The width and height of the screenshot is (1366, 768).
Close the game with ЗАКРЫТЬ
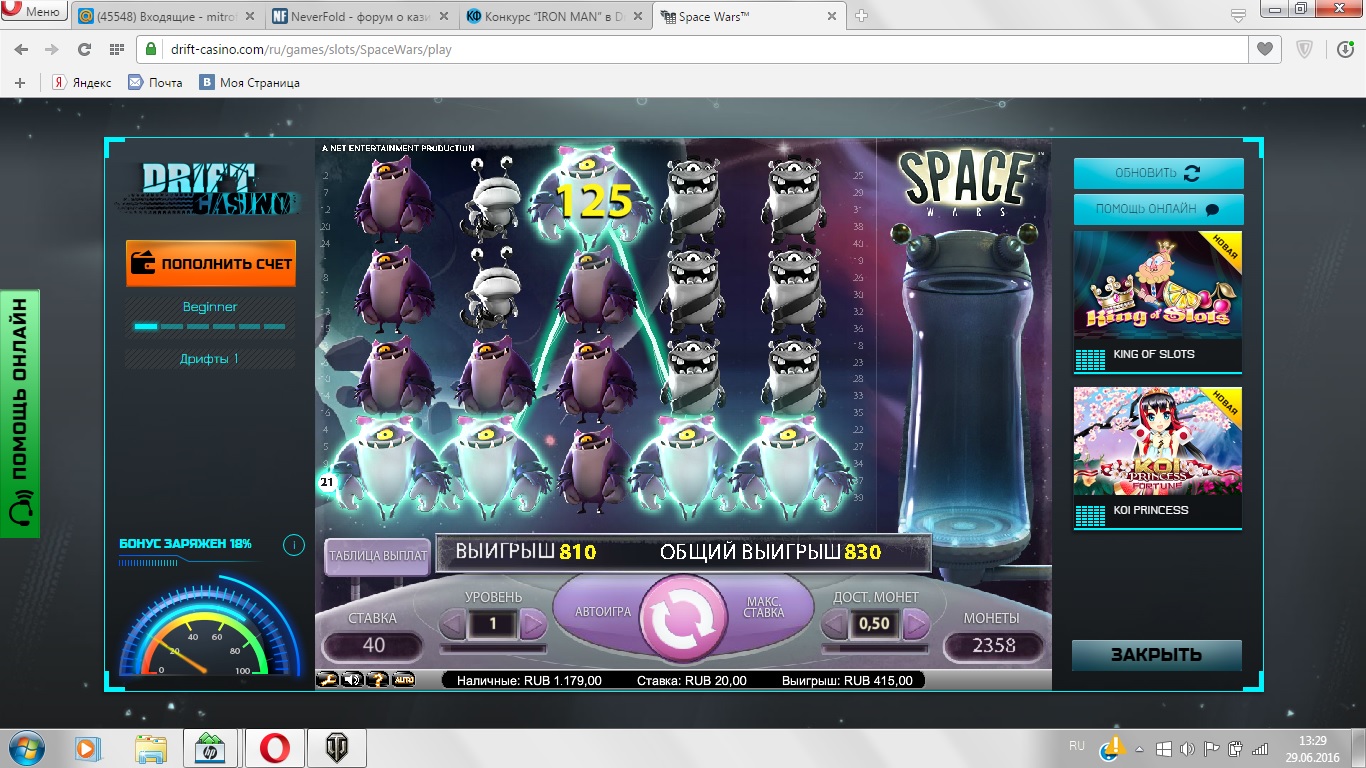1157,655
